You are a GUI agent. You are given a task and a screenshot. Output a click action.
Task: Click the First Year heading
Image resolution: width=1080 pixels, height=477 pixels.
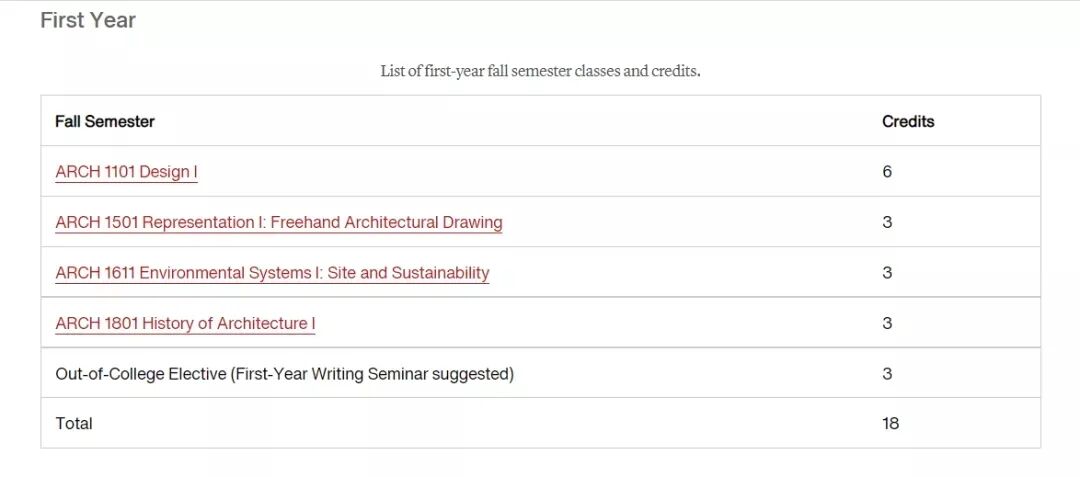88,20
